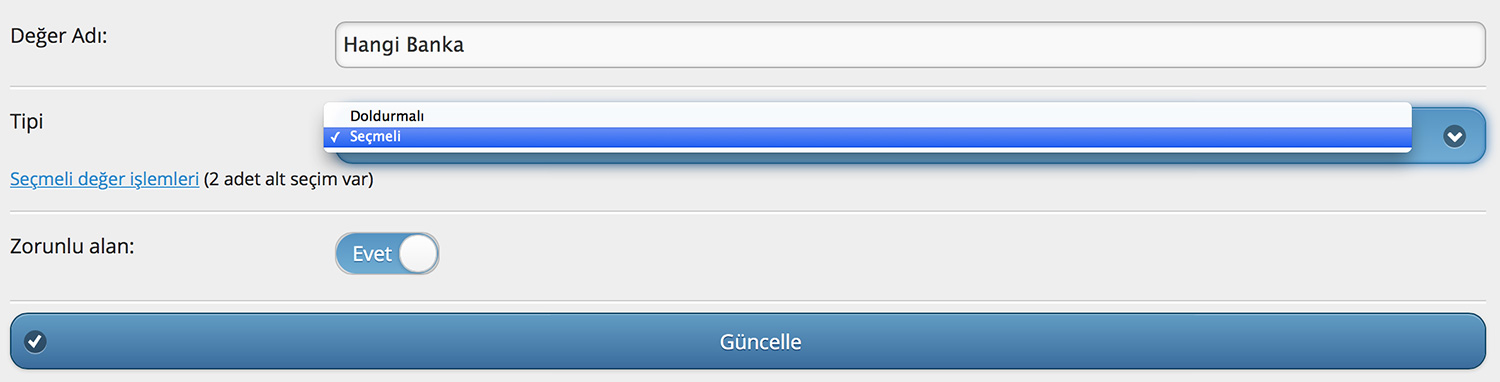Pick the Doldurmalı entry text

[387, 116]
